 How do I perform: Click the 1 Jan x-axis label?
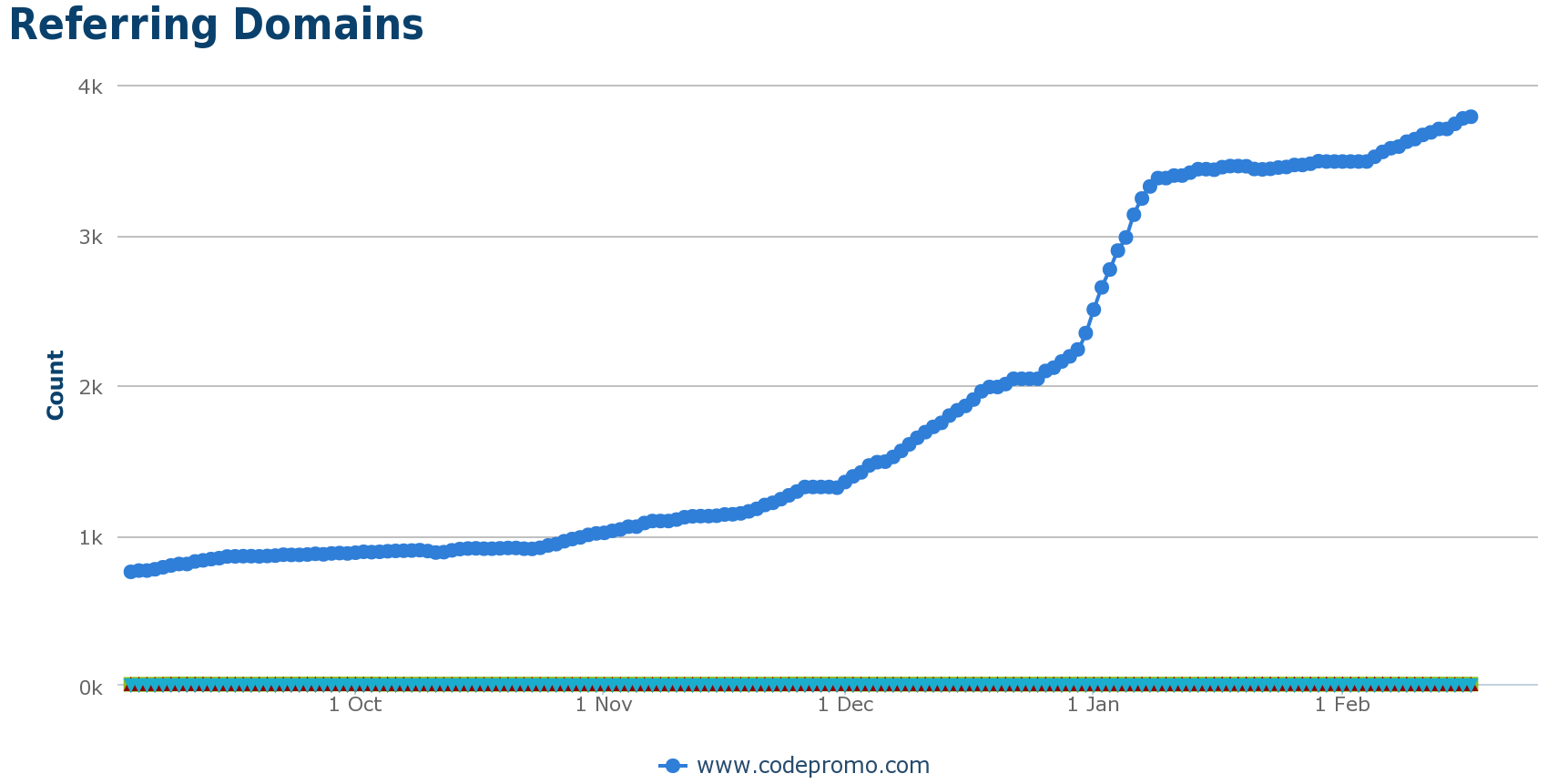pyautogui.click(x=1093, y=704)
